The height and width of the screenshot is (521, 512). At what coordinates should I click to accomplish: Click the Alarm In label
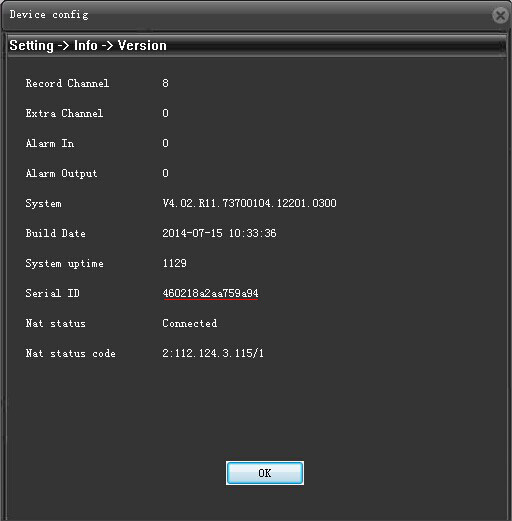click(x=50, y=143)
